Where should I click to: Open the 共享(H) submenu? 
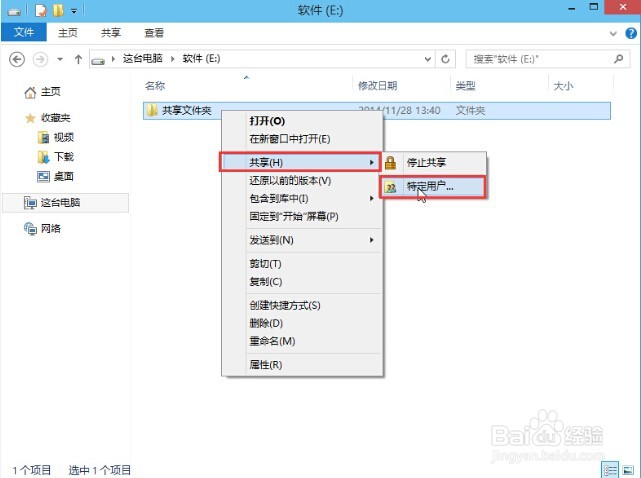coord(301,162)
